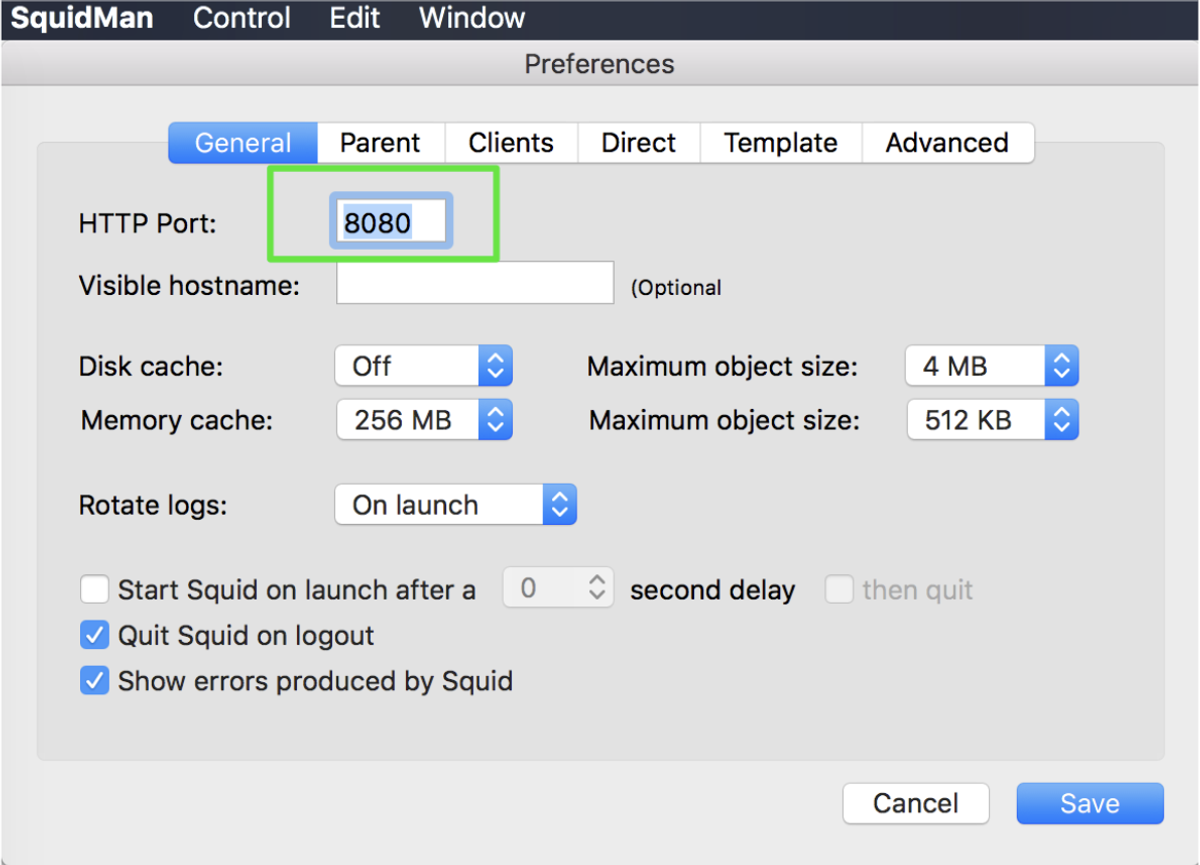Viewport: 1200px width, 865px height.
Task: Click the Rotate logs label
Action: [x=153, y=505]
